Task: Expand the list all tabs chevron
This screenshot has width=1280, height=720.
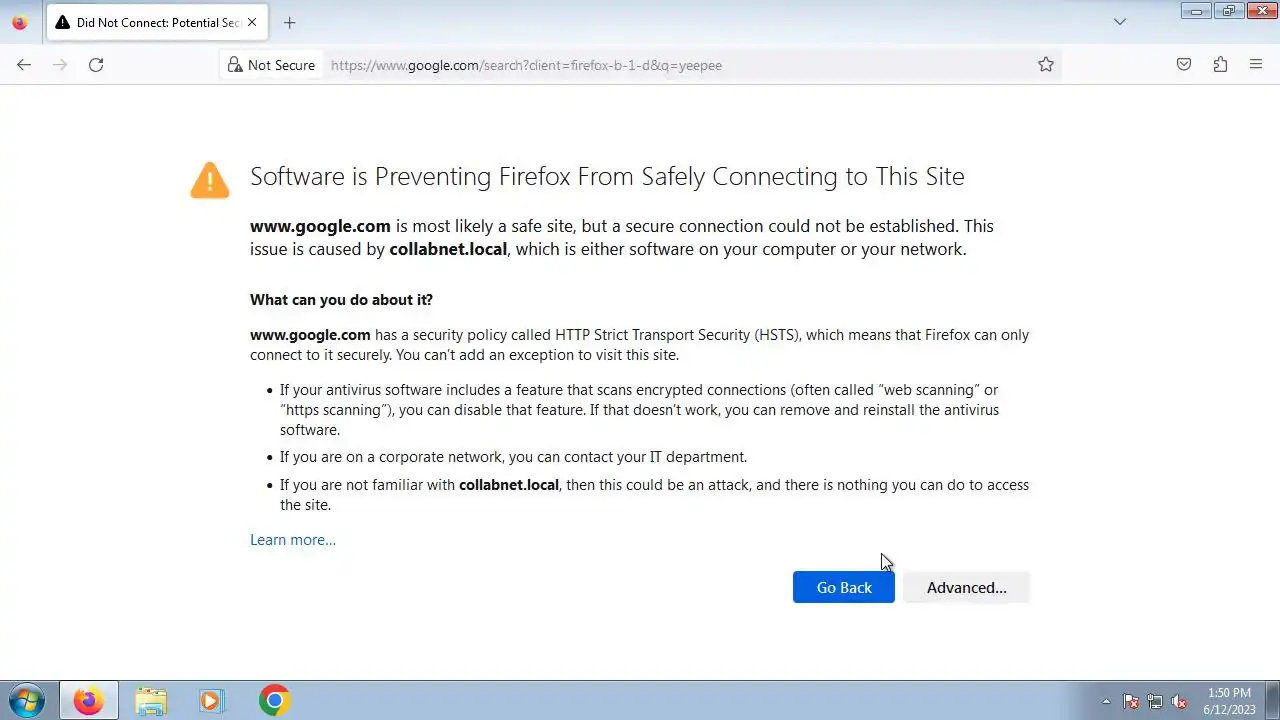Action: [x=1120, y=22]
